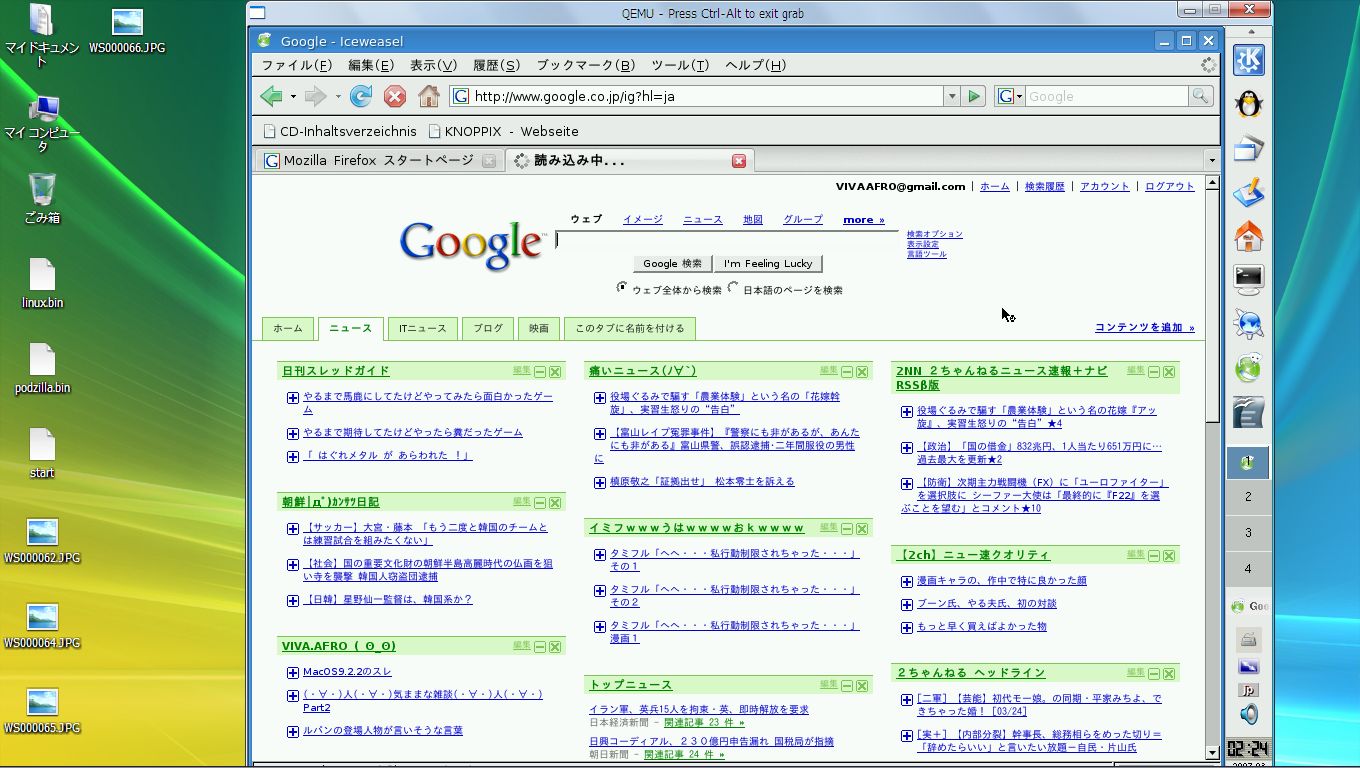The image size is (1360, 768).
Task: Switch to the 映画 page tab
Action: tap(539, 328)
